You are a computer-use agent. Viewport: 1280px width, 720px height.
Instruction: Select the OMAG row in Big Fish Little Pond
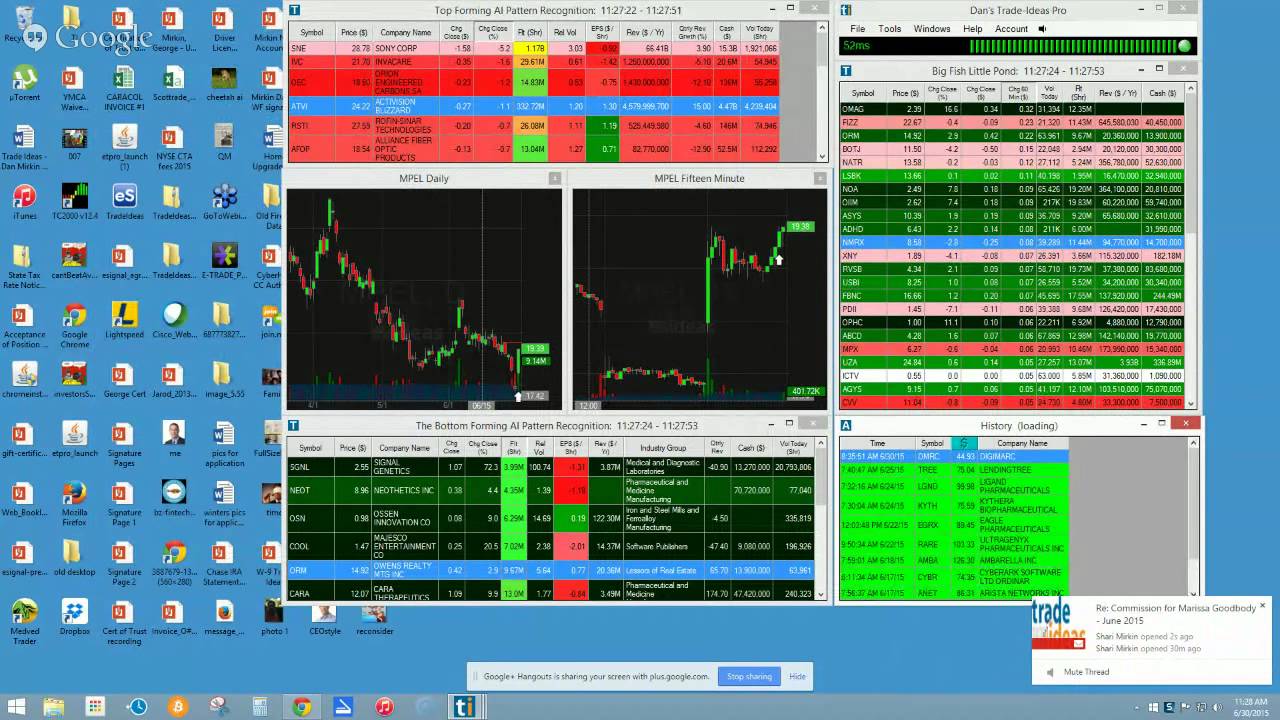(1012, 108)
